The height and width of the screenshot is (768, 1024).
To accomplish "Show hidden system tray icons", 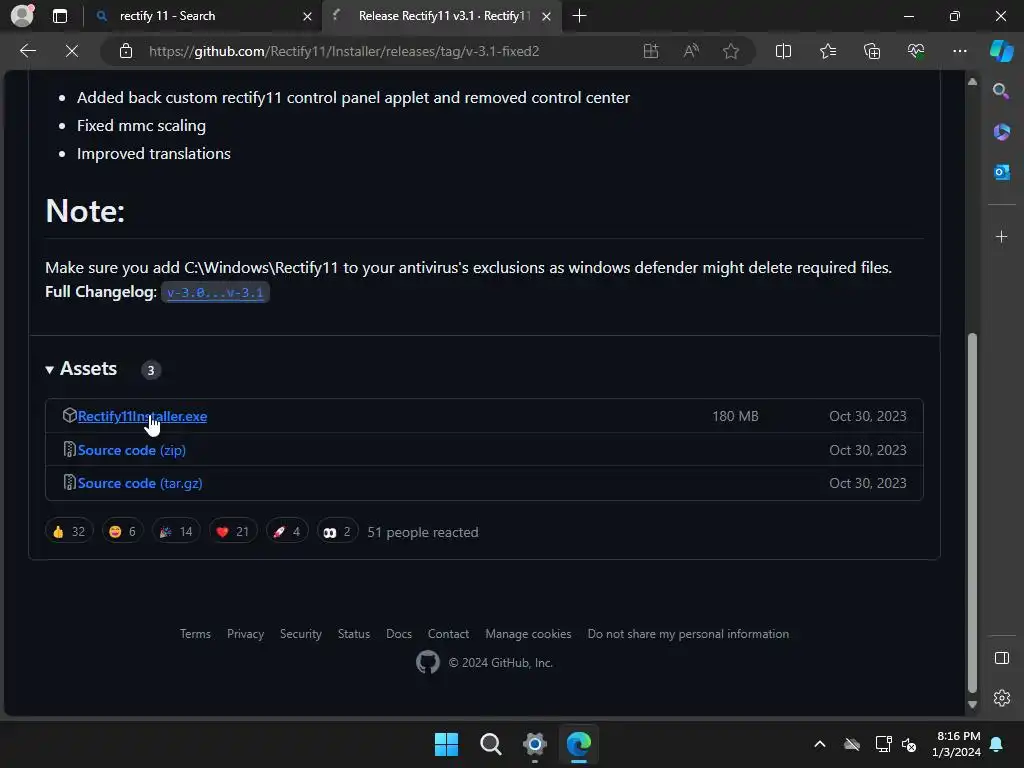I will point(820,744).
